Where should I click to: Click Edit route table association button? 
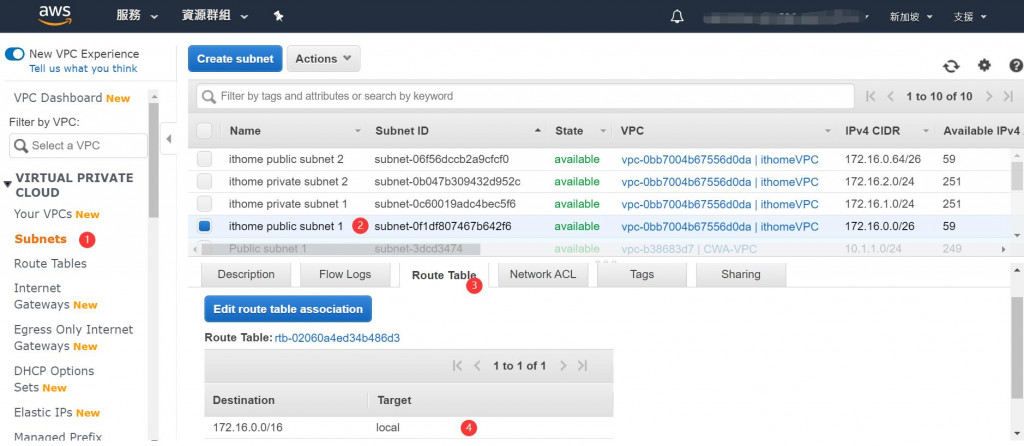coord(288,309)
